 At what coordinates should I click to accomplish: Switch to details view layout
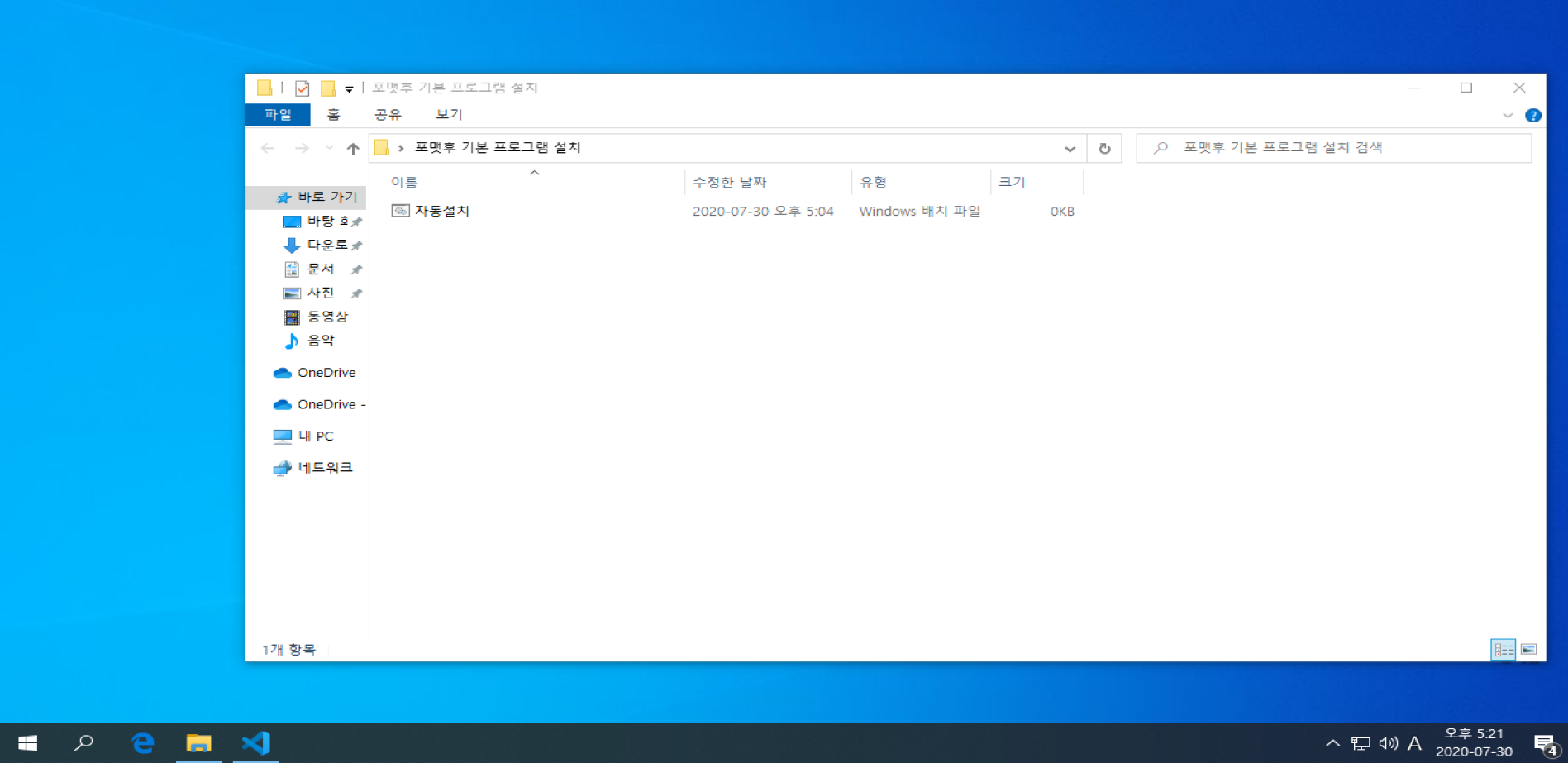(x=1503, y=650)
